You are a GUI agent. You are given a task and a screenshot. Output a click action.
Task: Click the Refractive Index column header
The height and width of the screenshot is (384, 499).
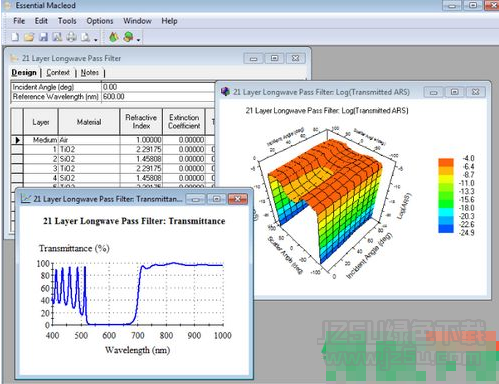pos(141,122)
